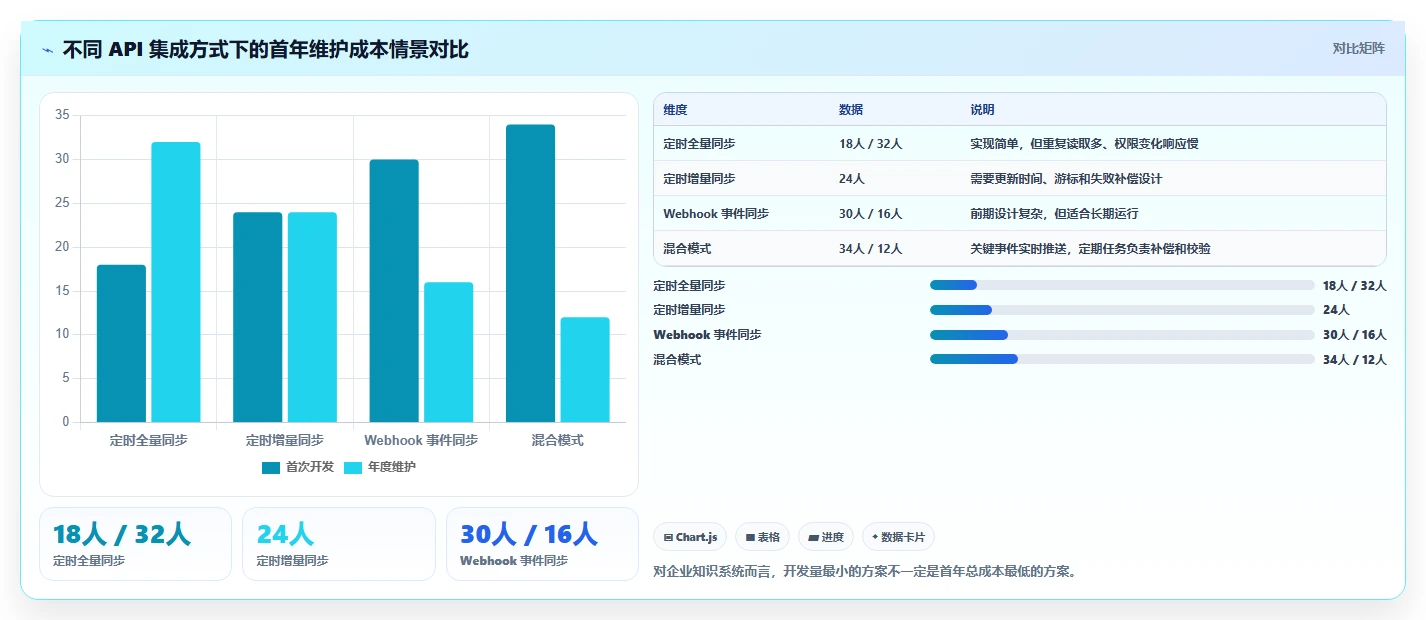Click the footnote about 首年总成本
1426x620 pixels.
click(x=865, y=572)
